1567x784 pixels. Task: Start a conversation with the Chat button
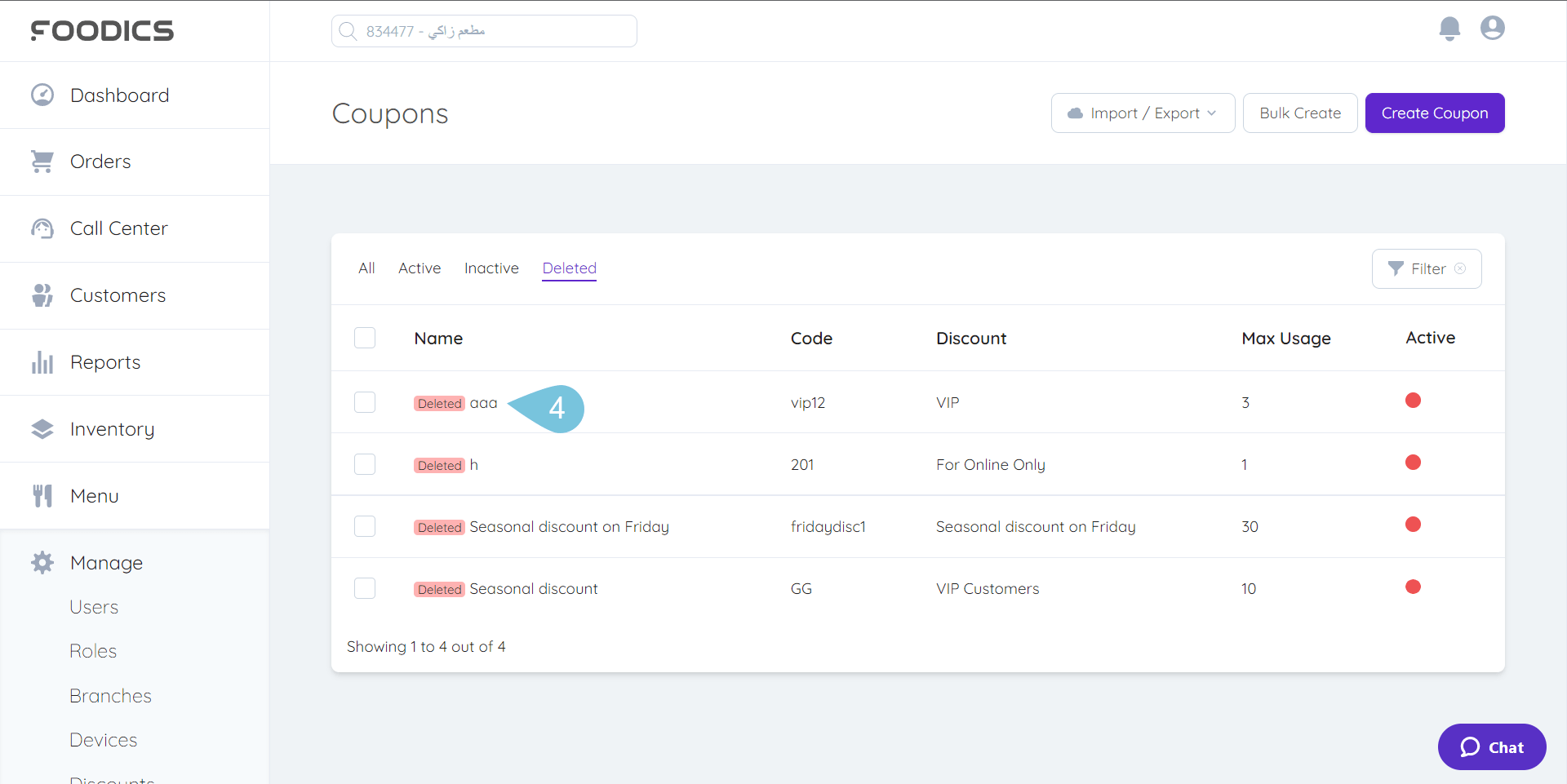(x=1492, y=747)
